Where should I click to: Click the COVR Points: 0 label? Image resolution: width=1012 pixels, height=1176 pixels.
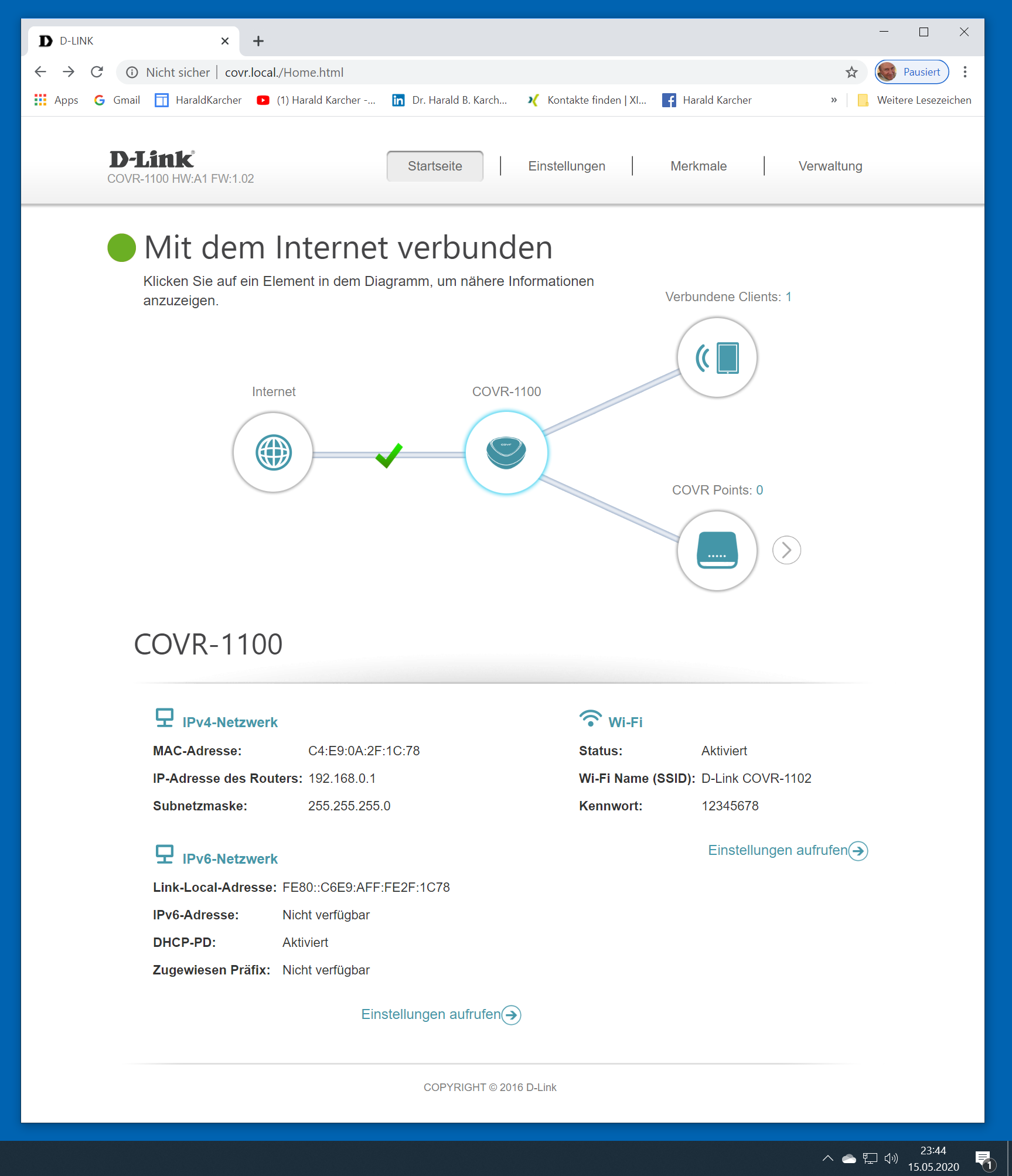[717, 490]
